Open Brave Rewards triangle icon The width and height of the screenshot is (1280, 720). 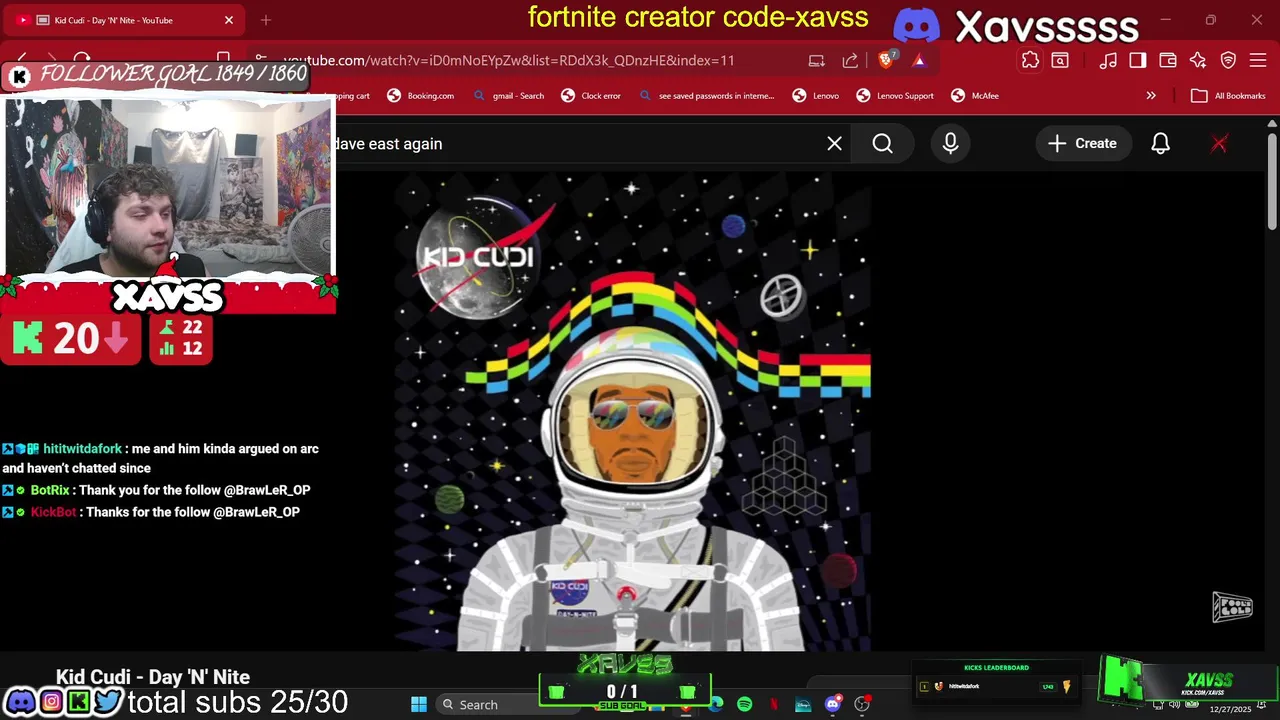click(x=919, y=60)
